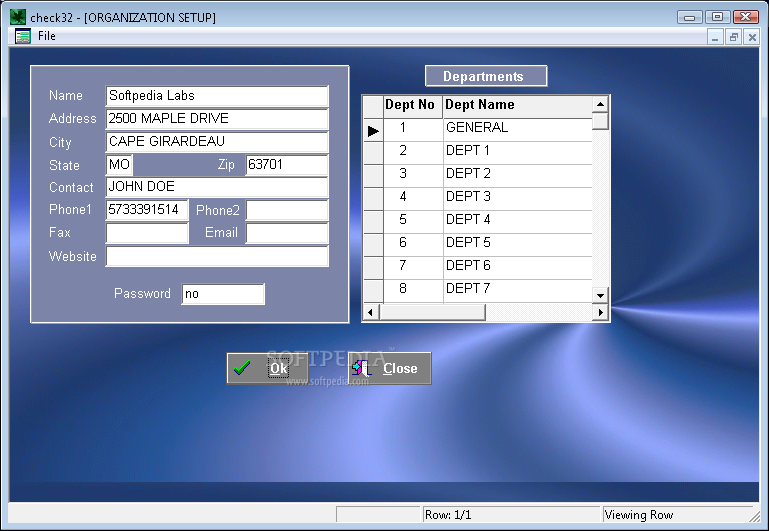Click the empty Fax field
Image resolution: width=769 pixels, height=531 pixels.
(x=147, y=233)
